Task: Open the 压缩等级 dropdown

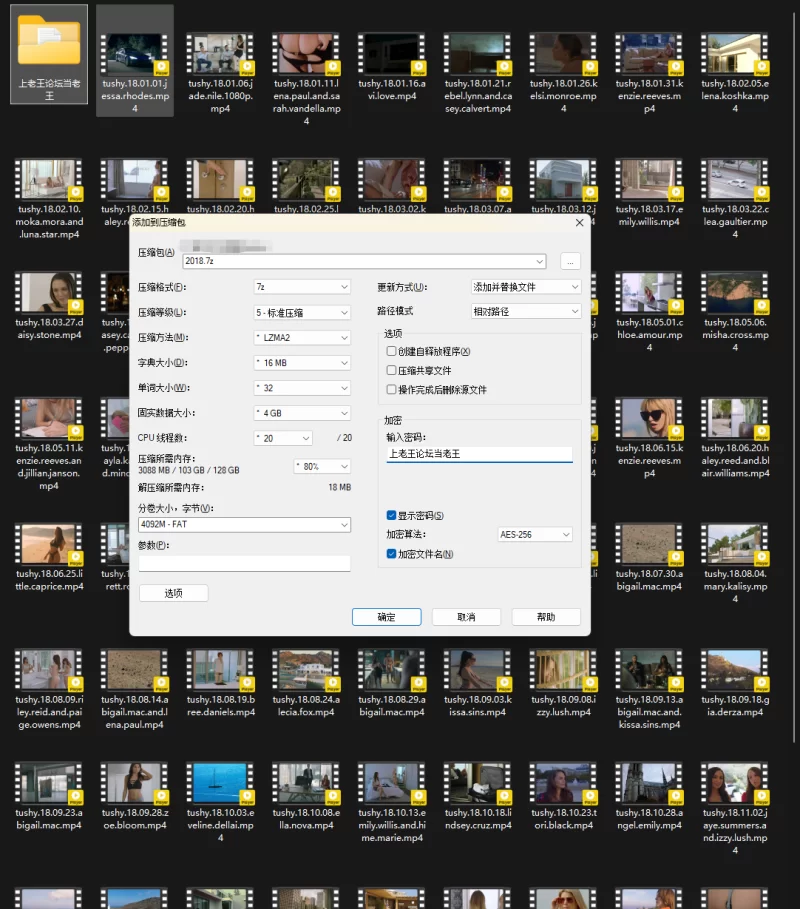Action: tap(302, 312)
